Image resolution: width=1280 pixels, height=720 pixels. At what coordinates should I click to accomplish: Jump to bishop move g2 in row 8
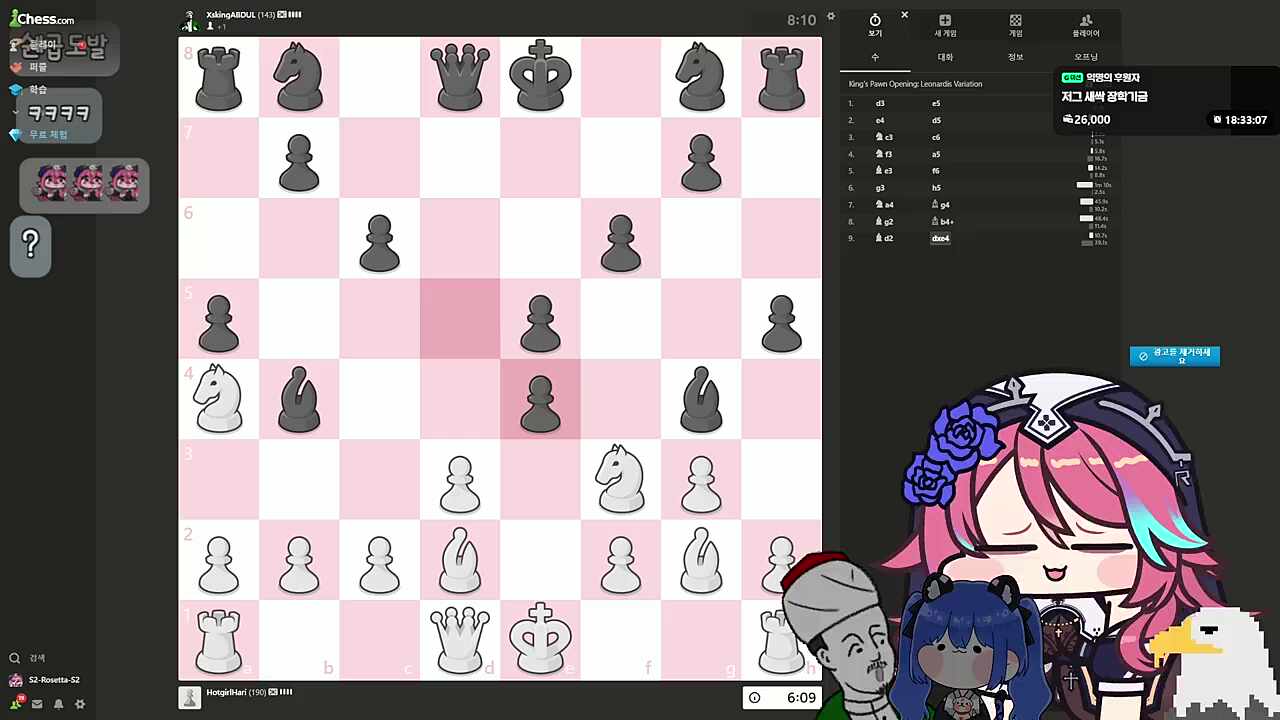(x=884, y=222)
